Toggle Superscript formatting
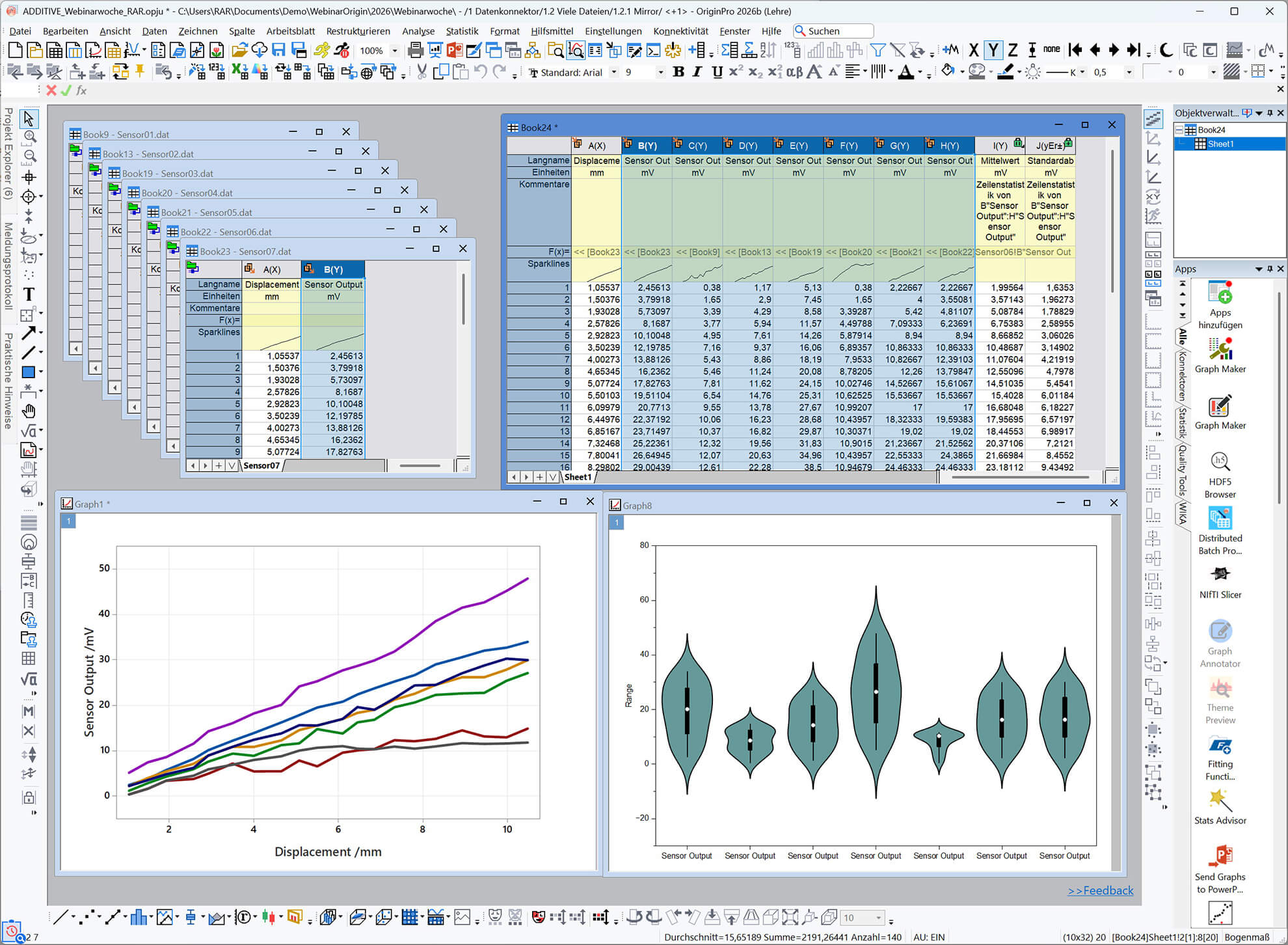The height and width of the screenshot is (945, 1288). click(x=736, y=72)
